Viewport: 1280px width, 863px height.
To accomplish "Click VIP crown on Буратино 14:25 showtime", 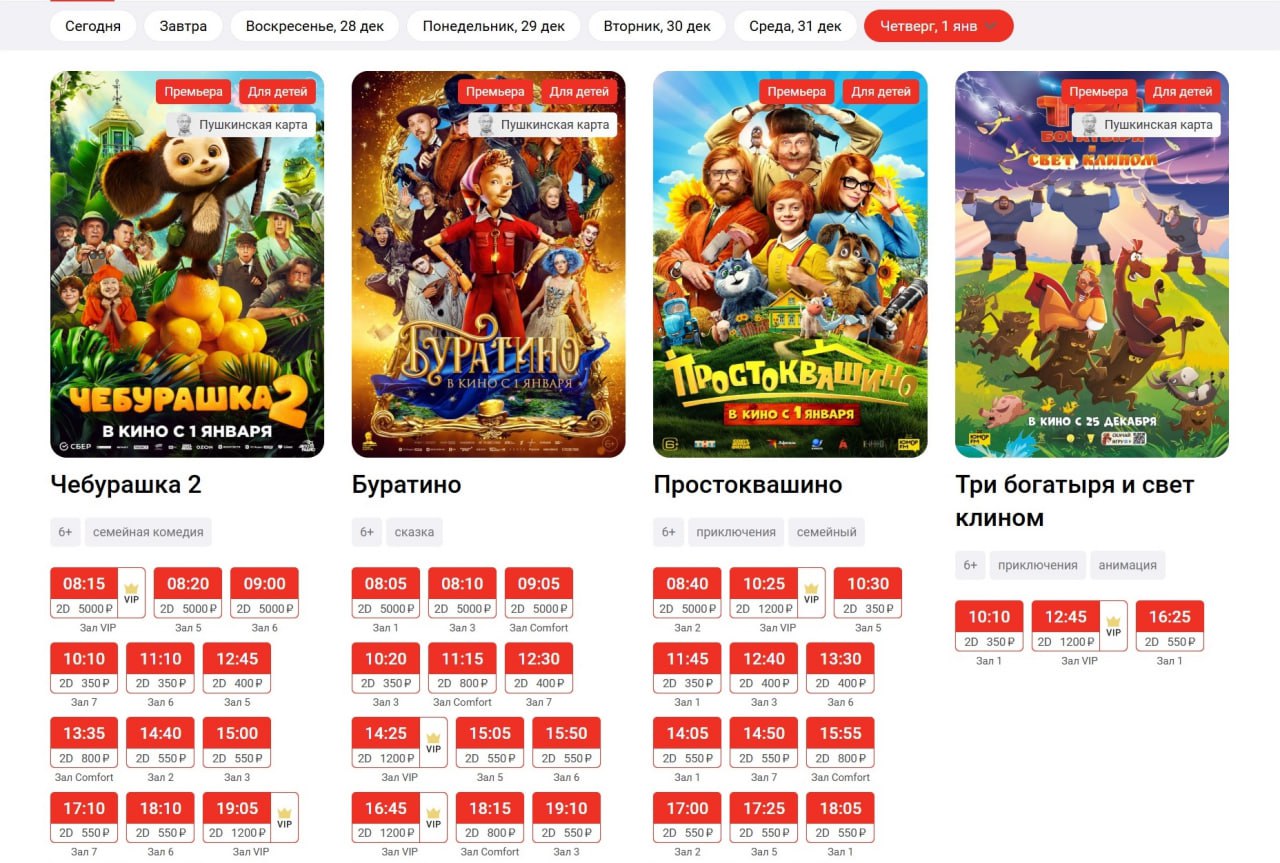I will pyautogui.click(x=433, y=737).
